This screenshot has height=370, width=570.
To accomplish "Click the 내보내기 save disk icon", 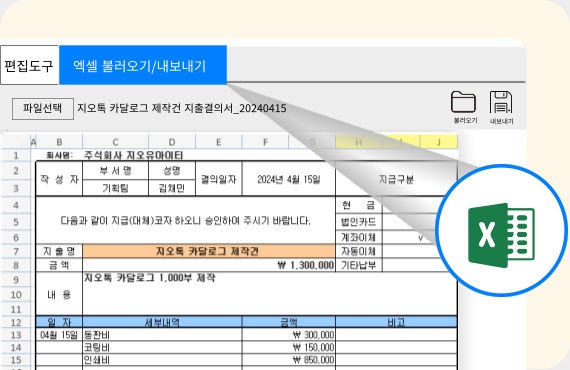I will pyautogui.click(x=501, y=102).
